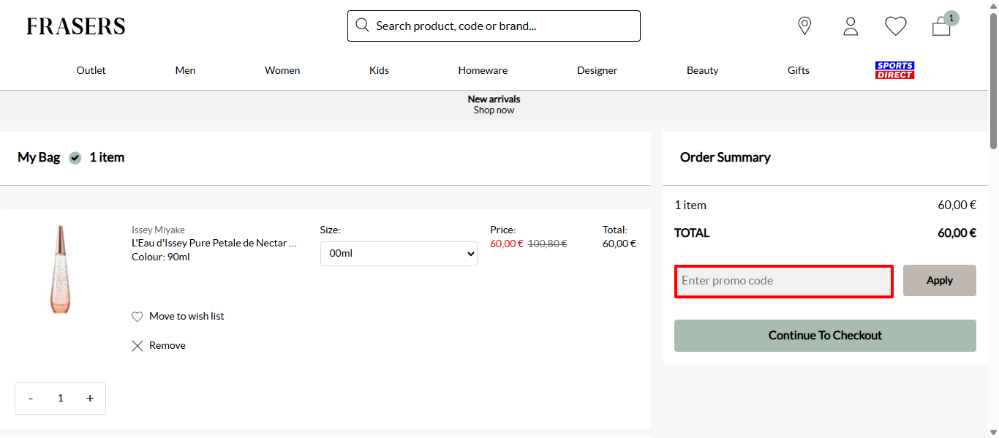Continue To Checkout
Screen dimensions: 999x438
click(825, 335)
